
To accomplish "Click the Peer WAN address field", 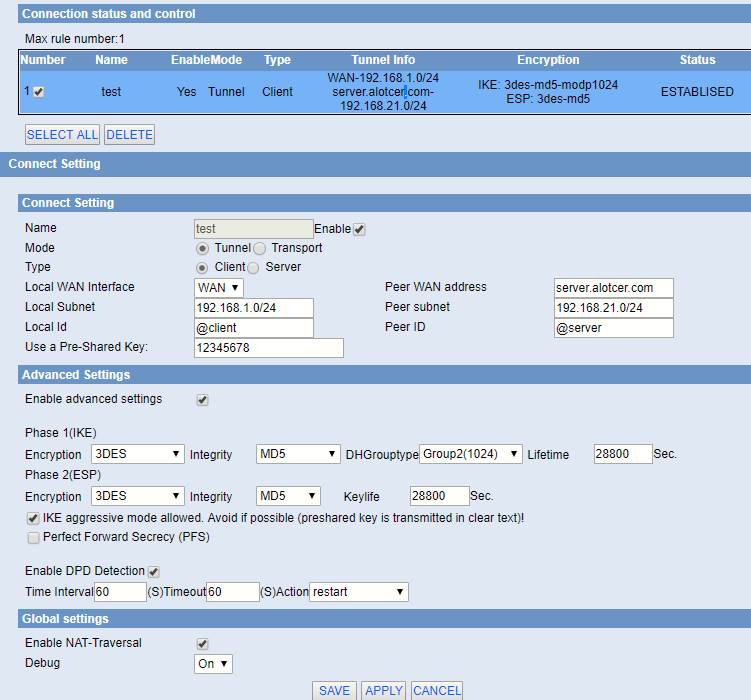I will (613, 288).
